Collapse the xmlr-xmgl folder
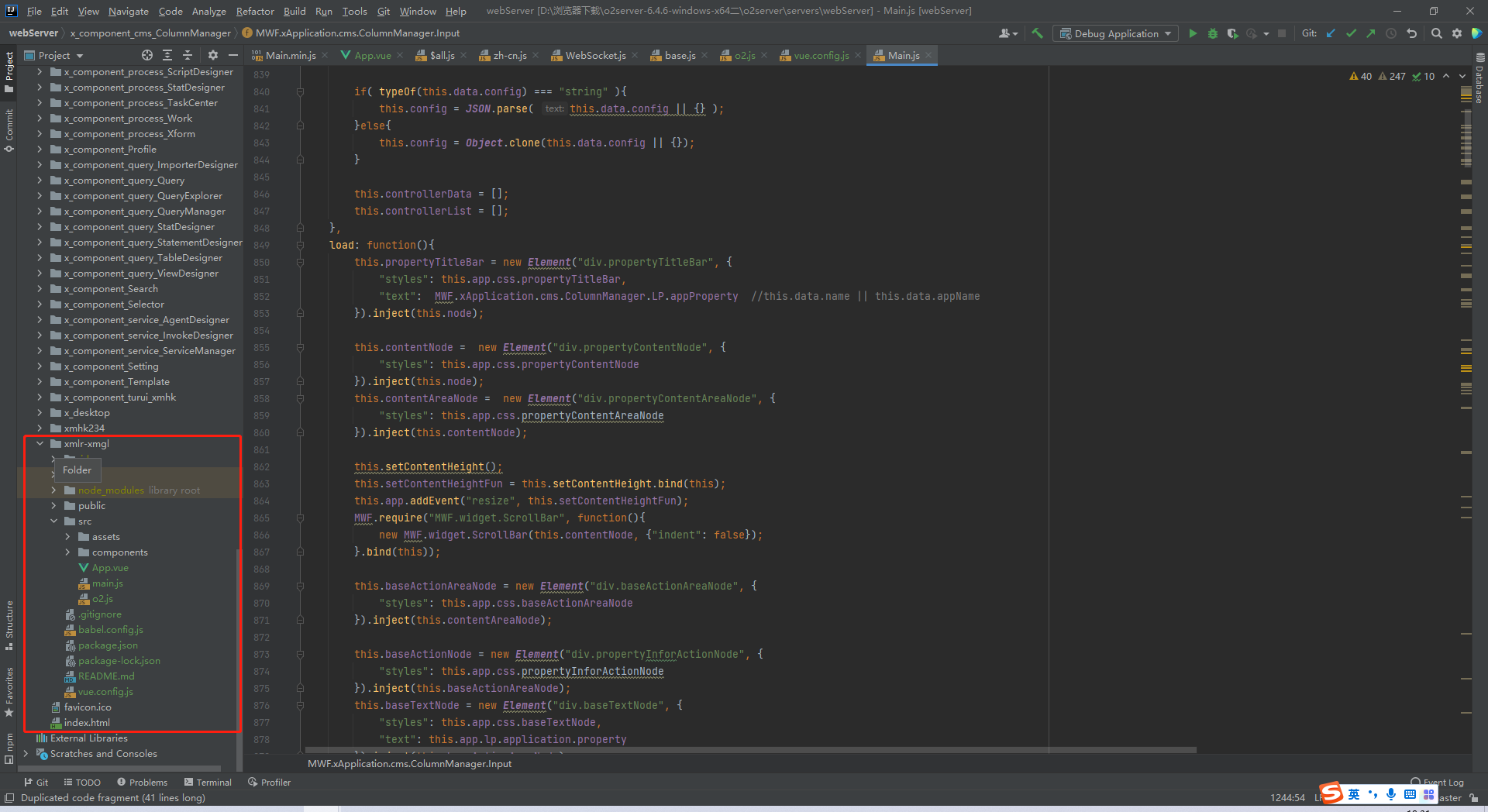The image size is (1488, 812). [x=40, y=444]
